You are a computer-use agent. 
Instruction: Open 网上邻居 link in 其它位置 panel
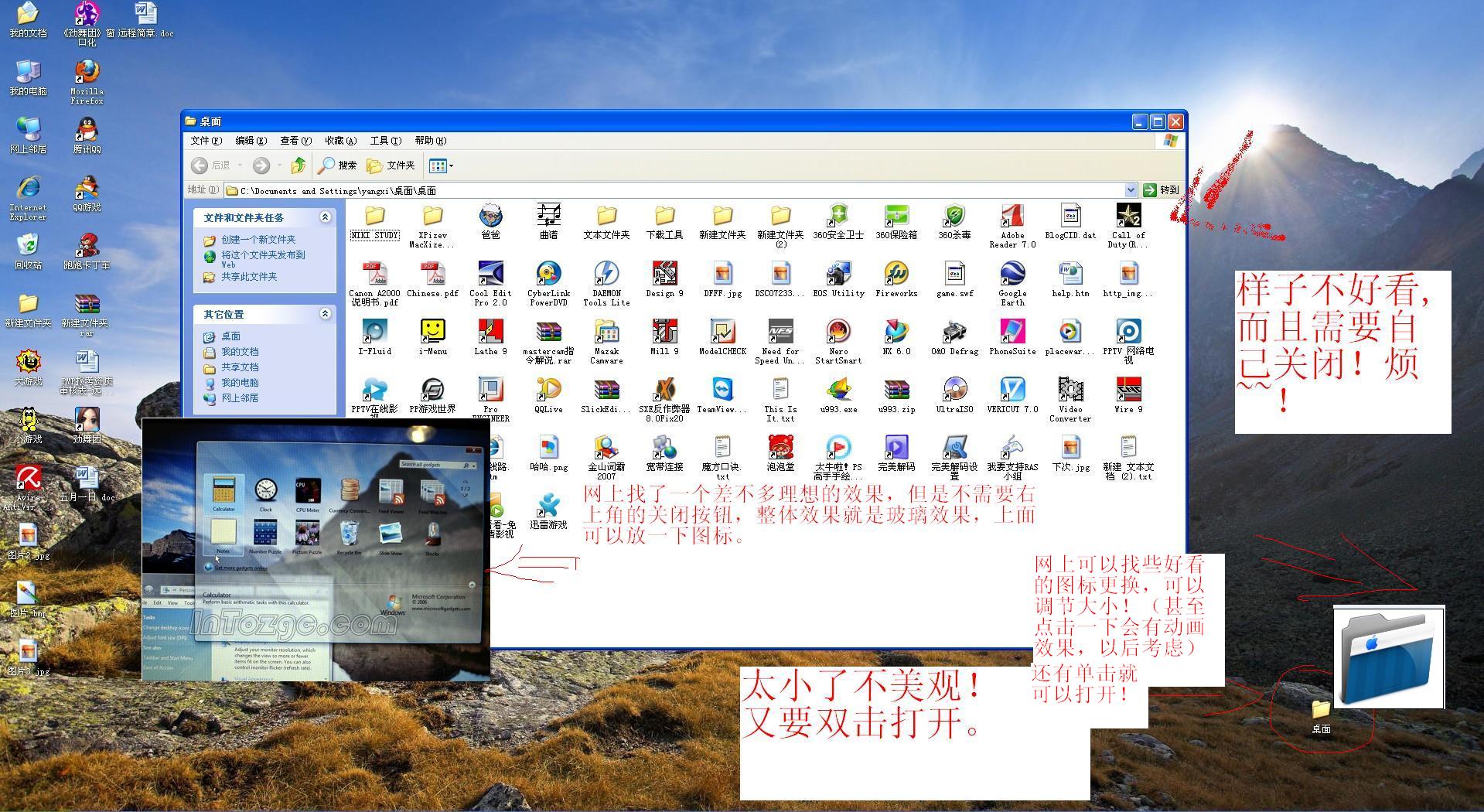(x=240, y=398)
